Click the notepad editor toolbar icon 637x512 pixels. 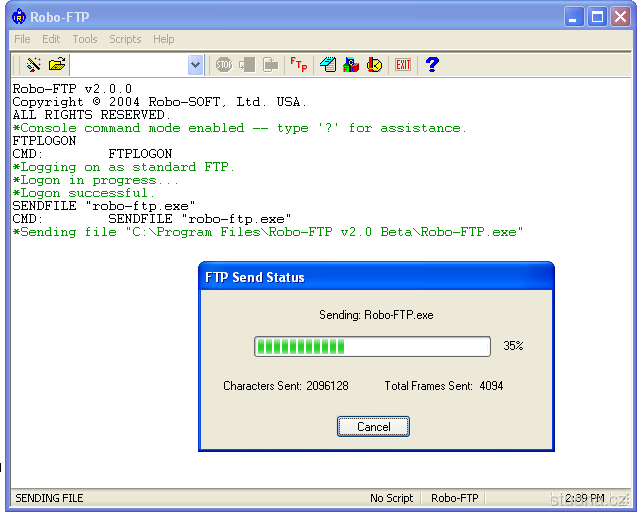[328, 65]
